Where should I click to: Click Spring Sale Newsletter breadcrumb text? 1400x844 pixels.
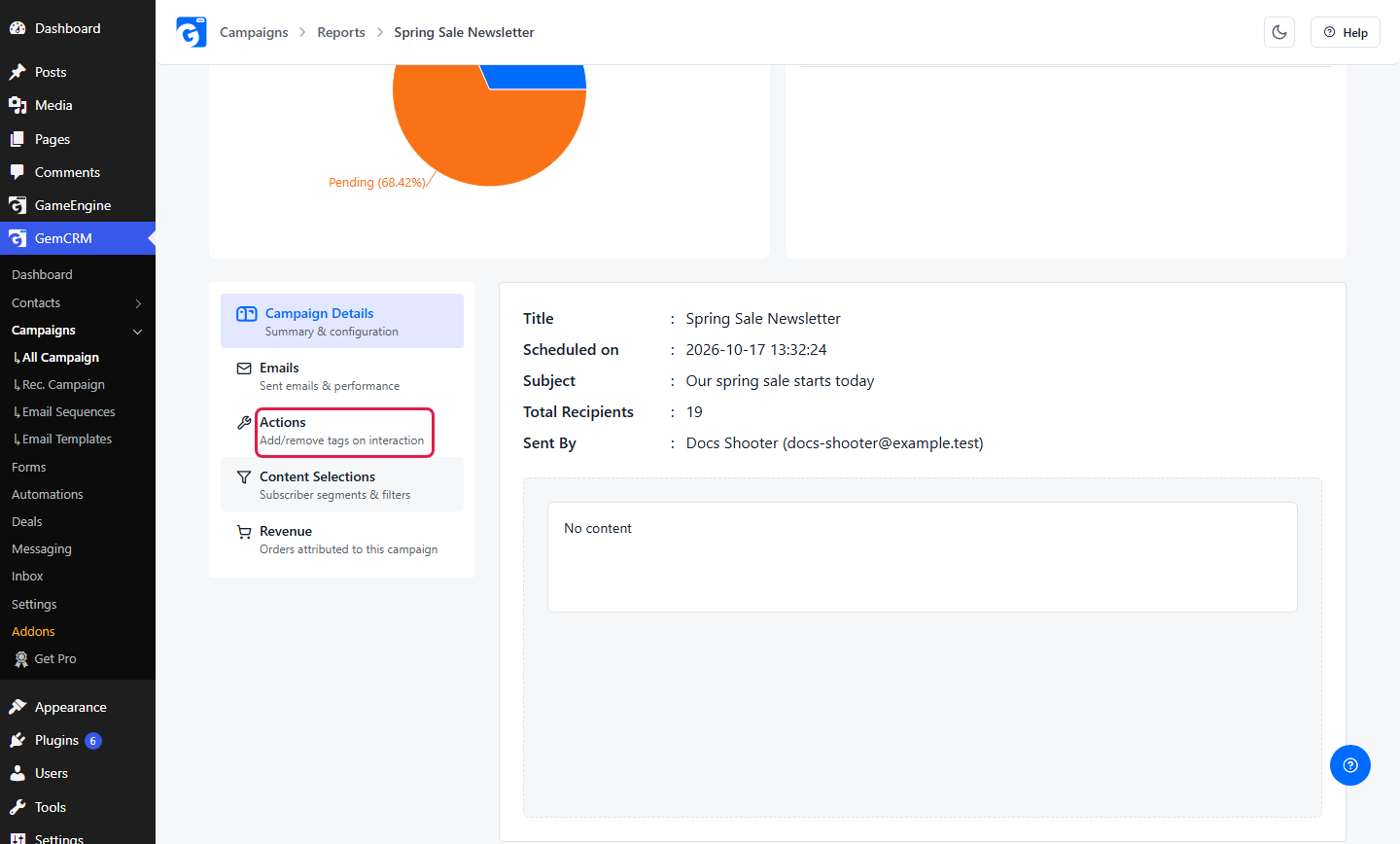(464, 32)
